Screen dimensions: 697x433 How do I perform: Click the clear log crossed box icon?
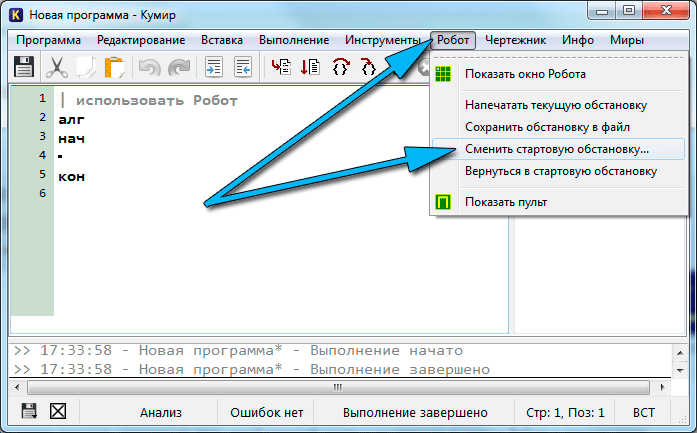[58, 411]
